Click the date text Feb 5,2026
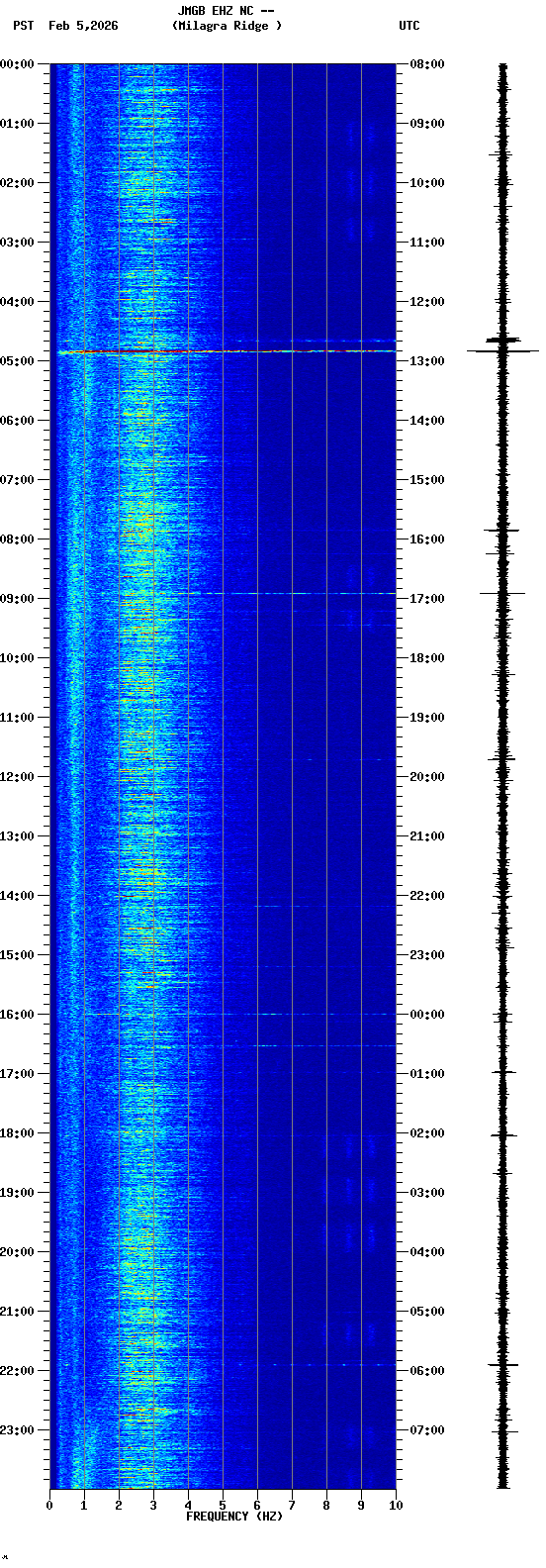 pos(83,26)
